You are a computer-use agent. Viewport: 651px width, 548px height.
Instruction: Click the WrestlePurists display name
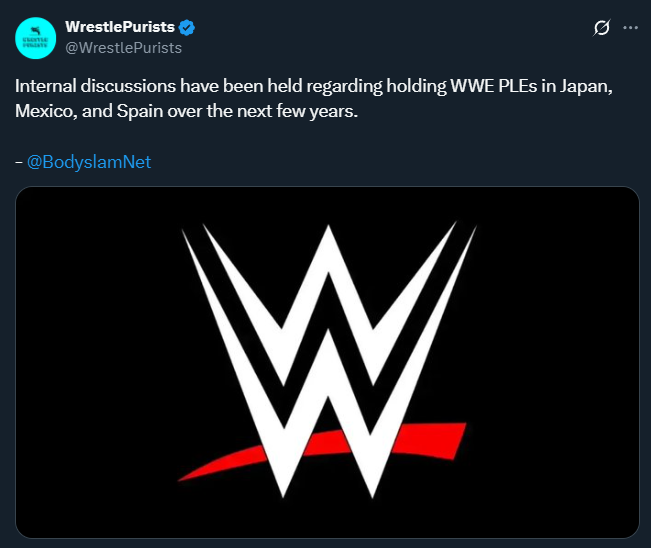[120, 27]
